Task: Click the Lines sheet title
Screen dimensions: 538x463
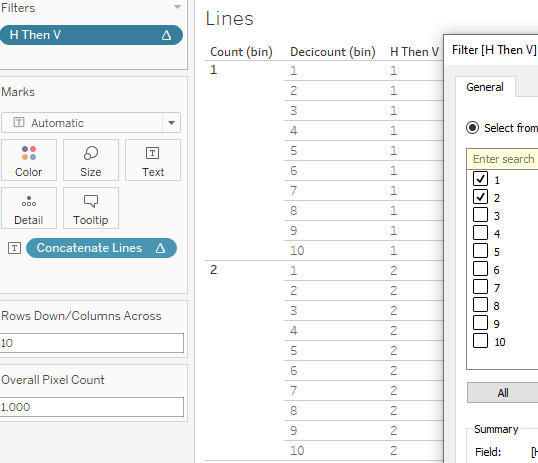Action: [x=229, y=19]
